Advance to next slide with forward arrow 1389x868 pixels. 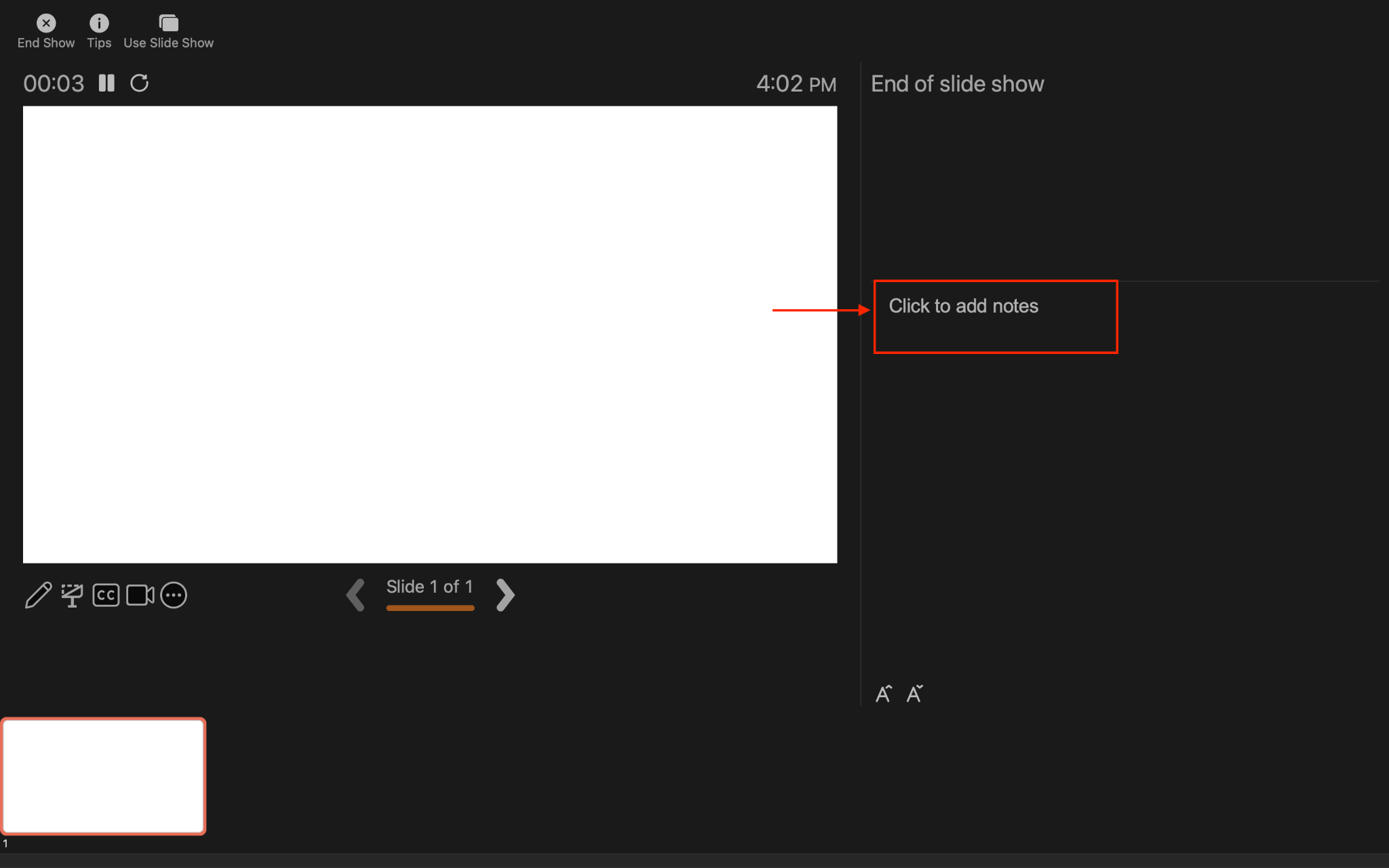(x=505, y=594)
